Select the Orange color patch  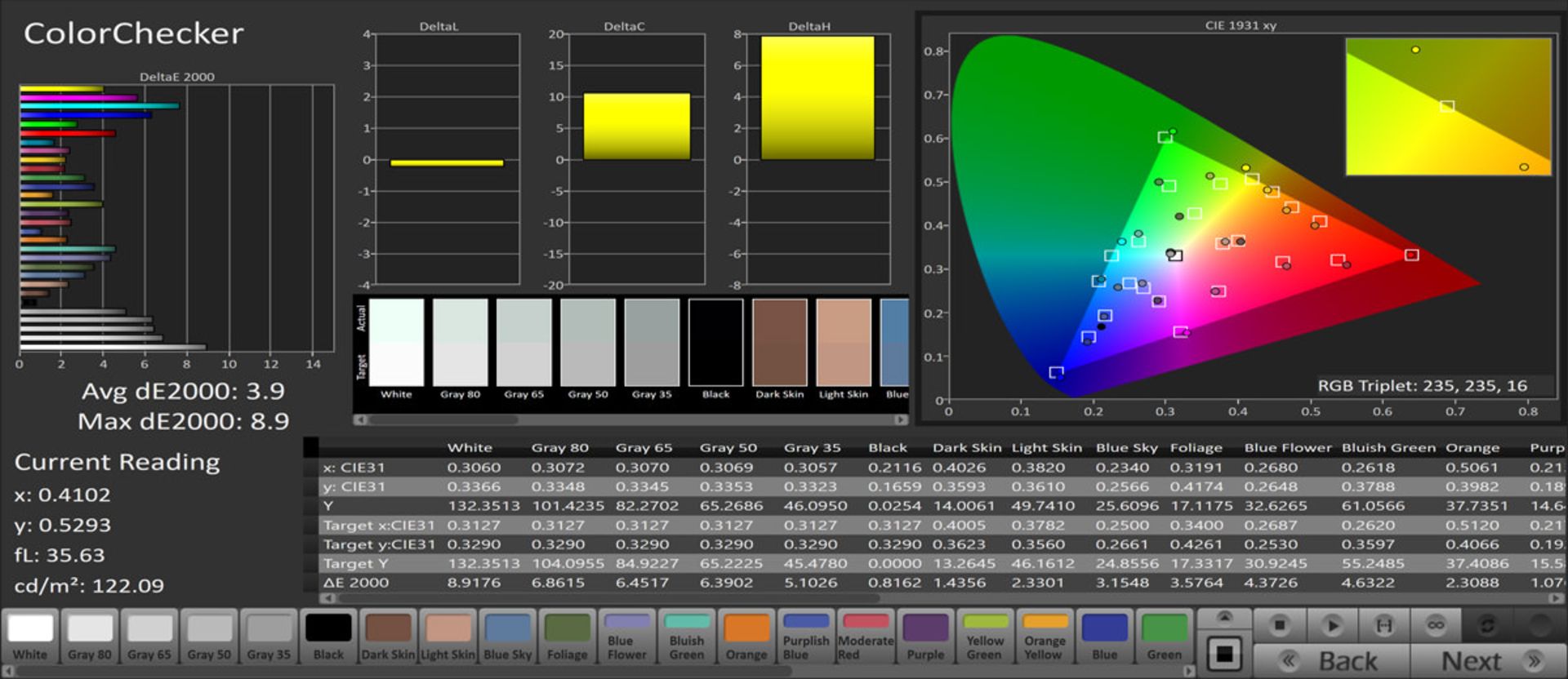746,637
